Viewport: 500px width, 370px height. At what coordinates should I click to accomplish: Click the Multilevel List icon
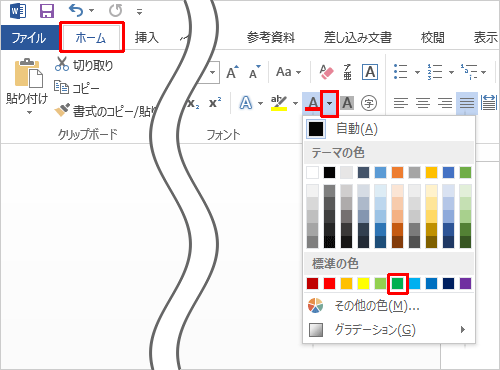469,72
